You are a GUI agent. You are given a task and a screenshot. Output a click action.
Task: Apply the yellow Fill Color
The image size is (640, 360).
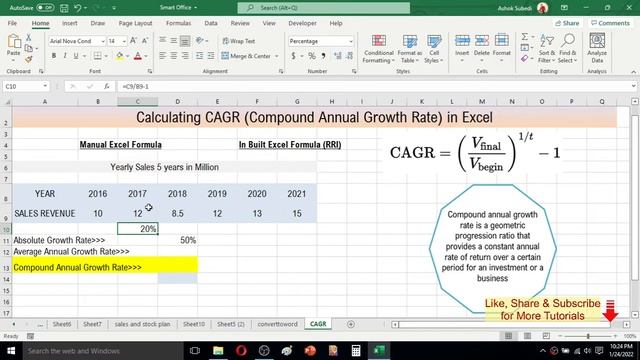point(119,56)
